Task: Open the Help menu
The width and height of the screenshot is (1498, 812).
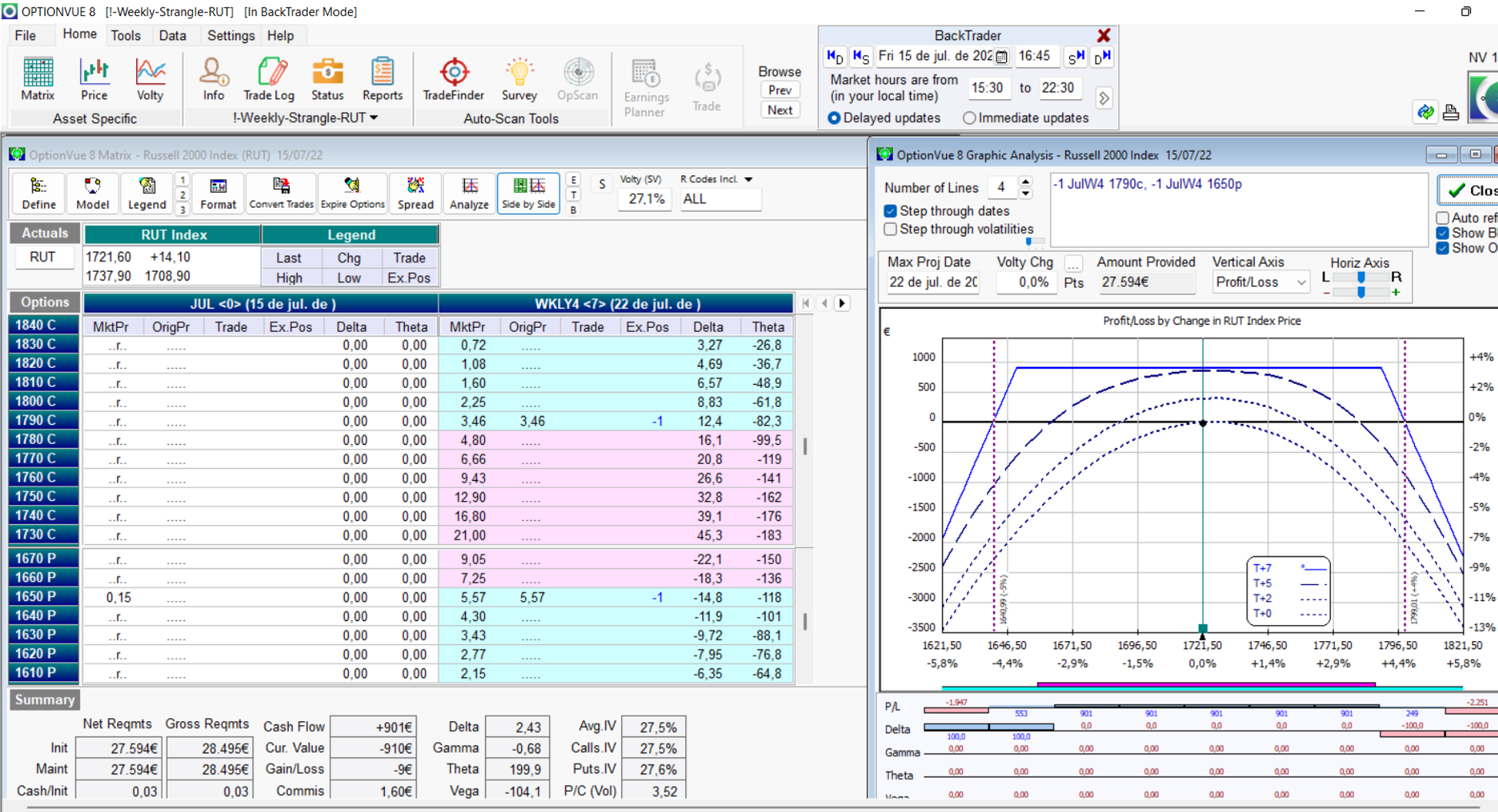Action: [x=280, y=35]
